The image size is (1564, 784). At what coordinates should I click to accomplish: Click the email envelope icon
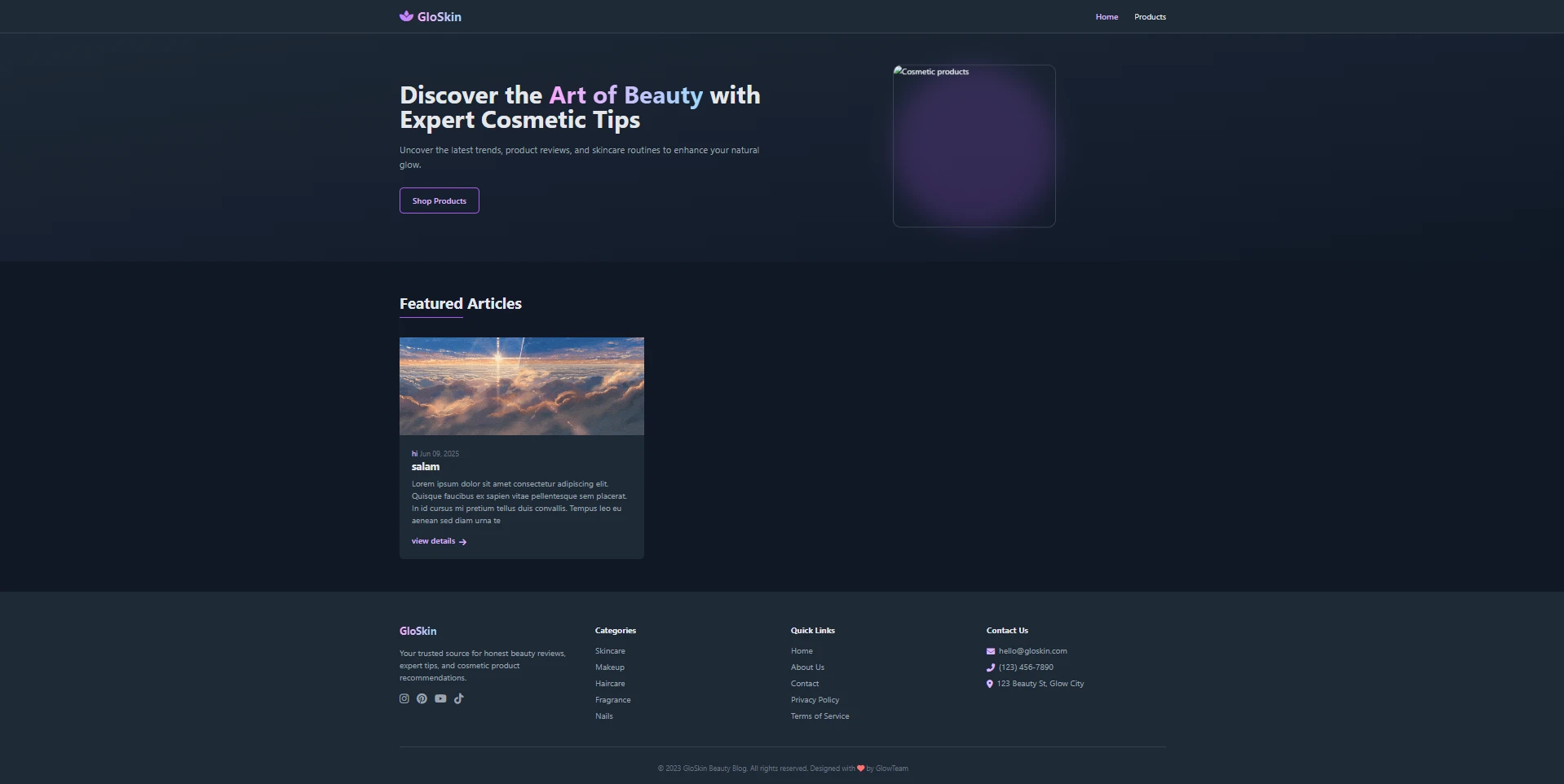[991, 651]
